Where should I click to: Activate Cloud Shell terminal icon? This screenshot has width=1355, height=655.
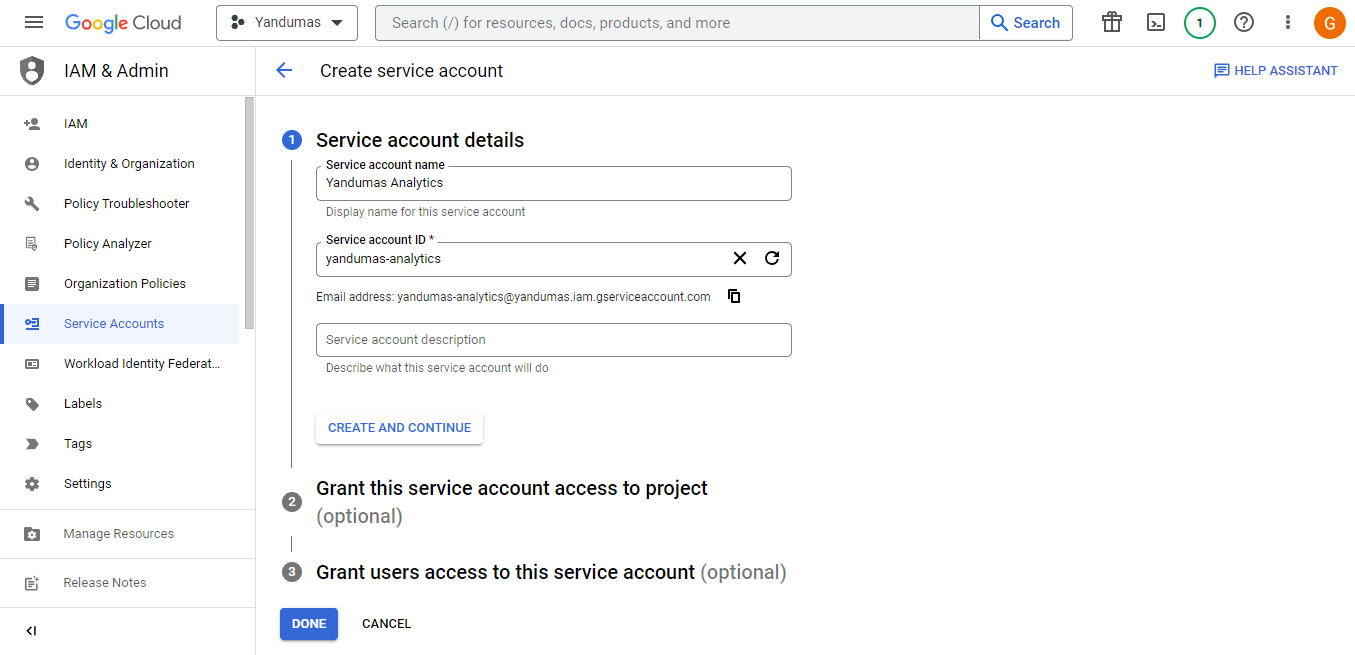tap(1156, 22)
